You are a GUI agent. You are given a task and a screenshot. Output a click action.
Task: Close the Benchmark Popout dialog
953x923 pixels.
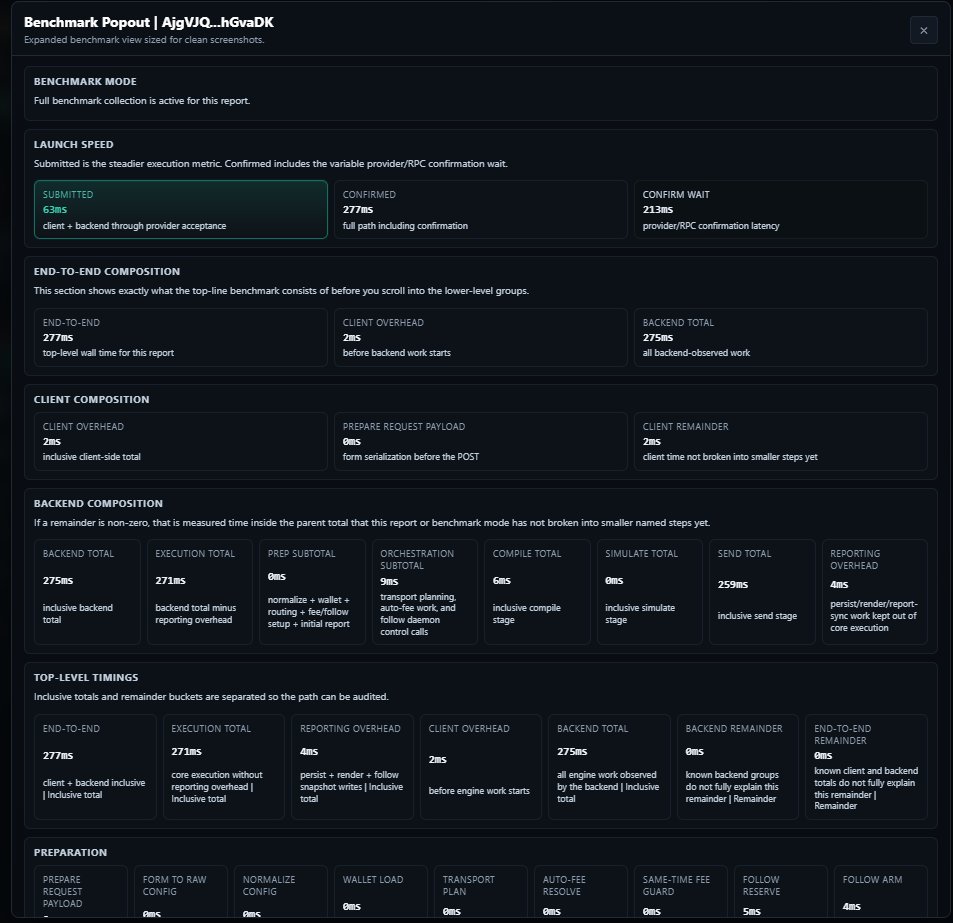[x=923, y=30]
